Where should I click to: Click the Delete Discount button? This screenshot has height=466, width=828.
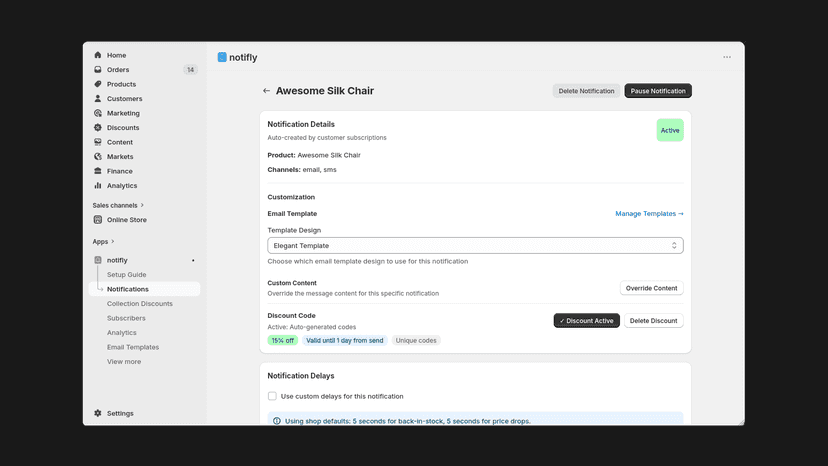(654, 321)
